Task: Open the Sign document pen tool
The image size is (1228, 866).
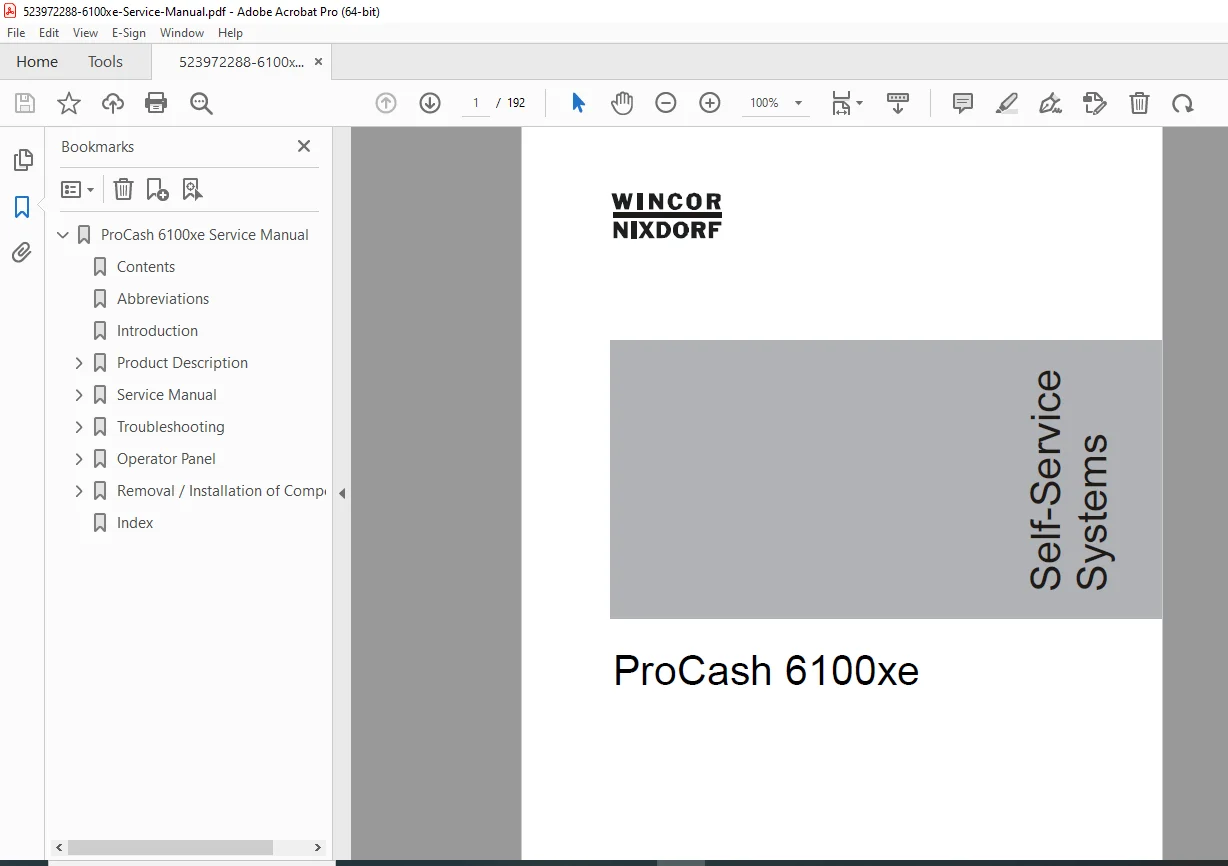Action: [1050, 103]
